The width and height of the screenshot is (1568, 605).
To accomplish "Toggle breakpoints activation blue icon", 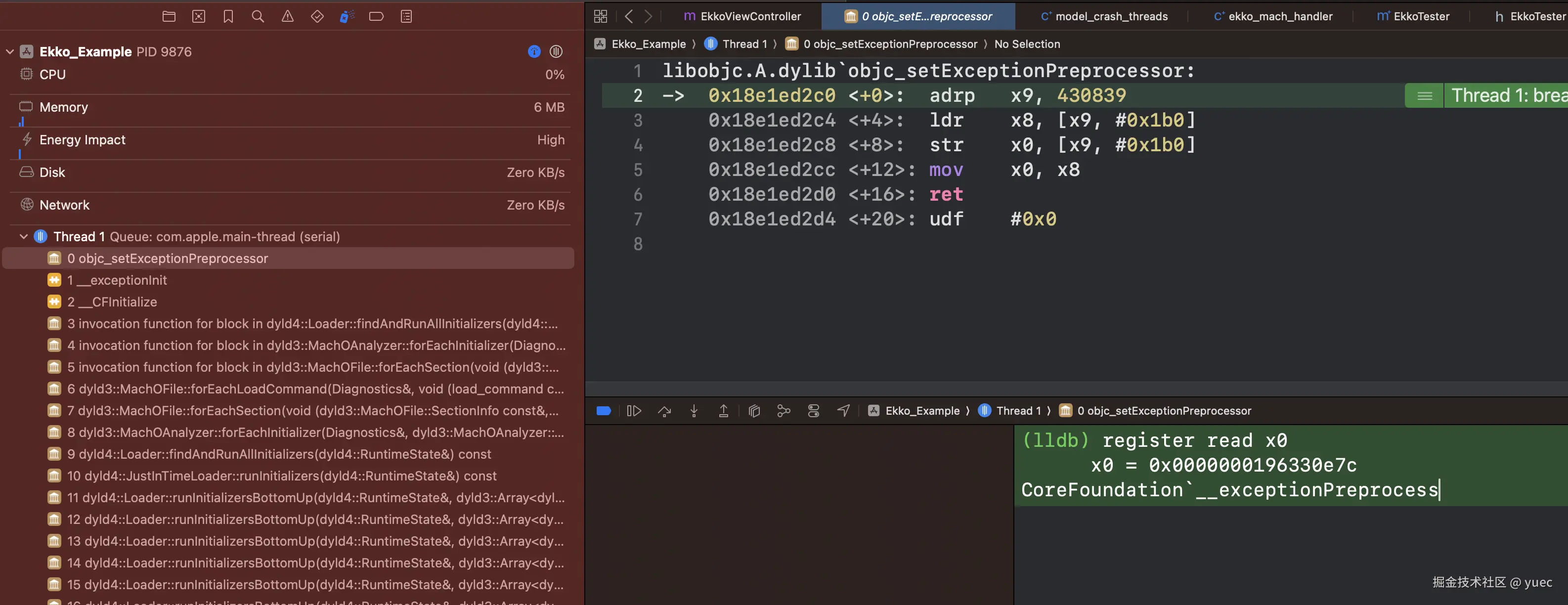I will click(603, 411).
